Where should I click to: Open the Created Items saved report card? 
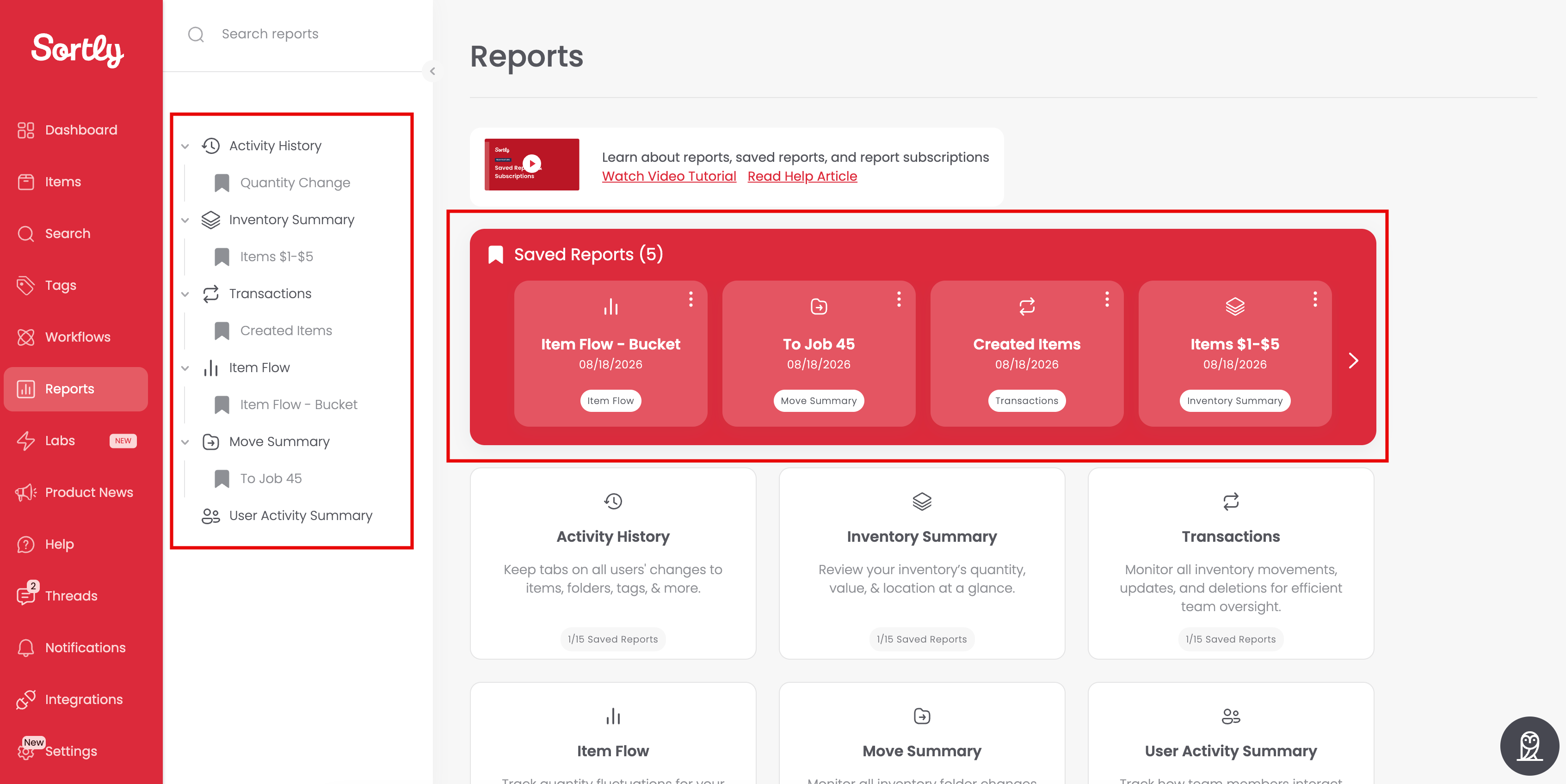tap(1026, 354)
